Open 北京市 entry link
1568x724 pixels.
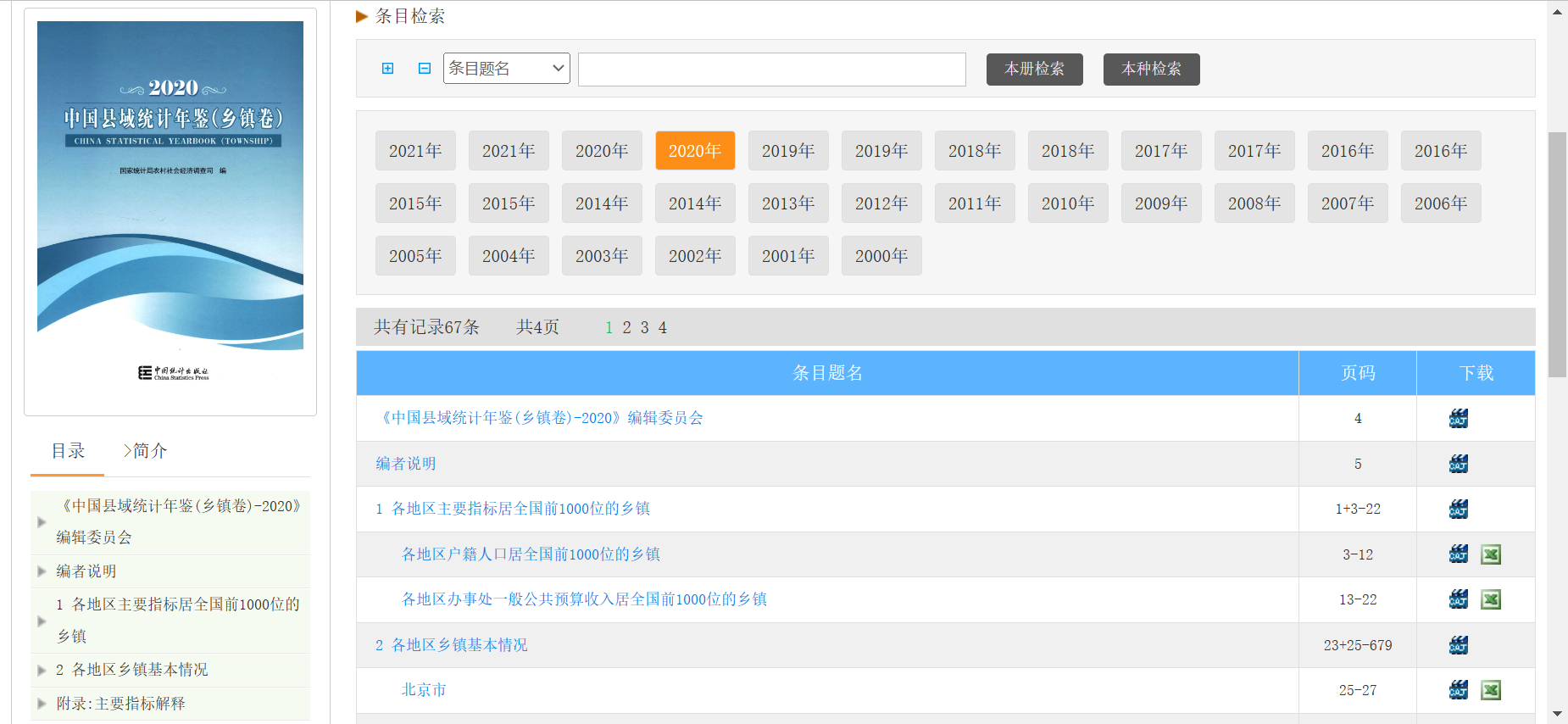(x=424, y=690)
